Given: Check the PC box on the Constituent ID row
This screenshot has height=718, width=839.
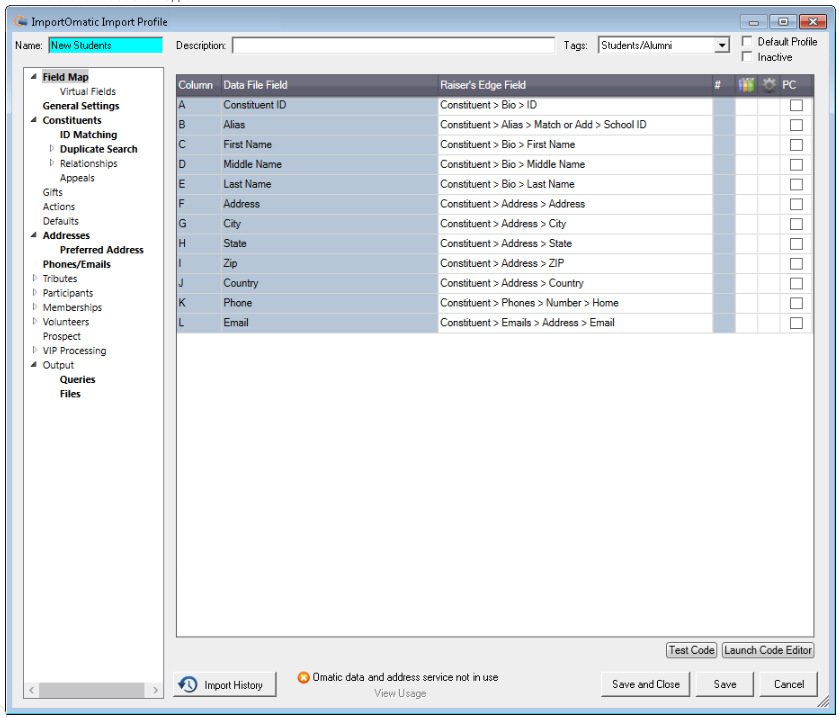Looking at the screenshot, I should coord(796,105).
